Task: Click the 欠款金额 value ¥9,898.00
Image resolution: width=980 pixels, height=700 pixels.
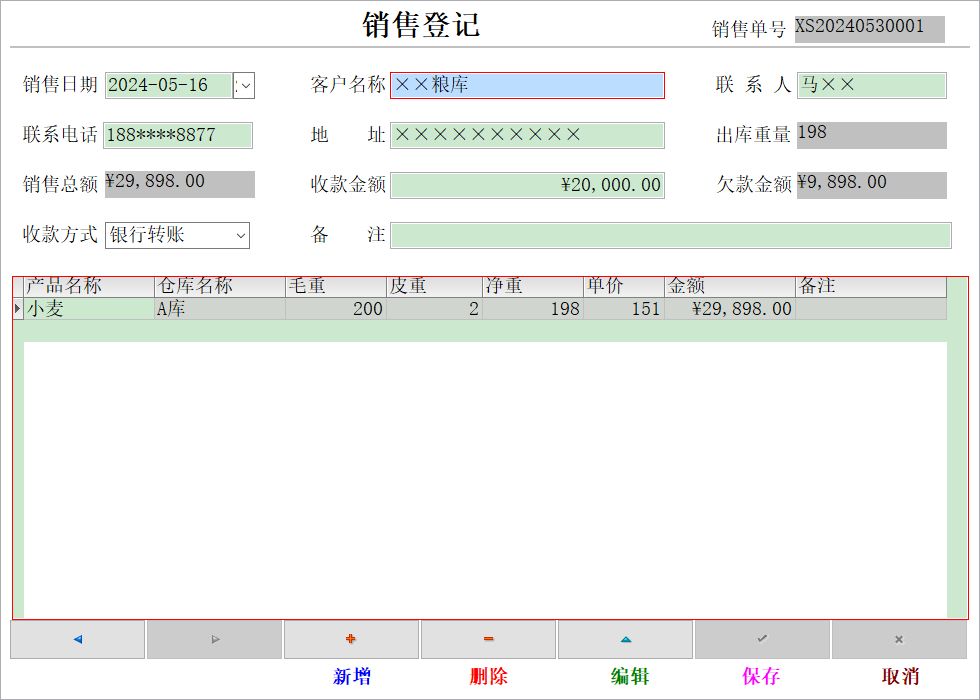Action: pyautogui.click(x=872, y=186)
